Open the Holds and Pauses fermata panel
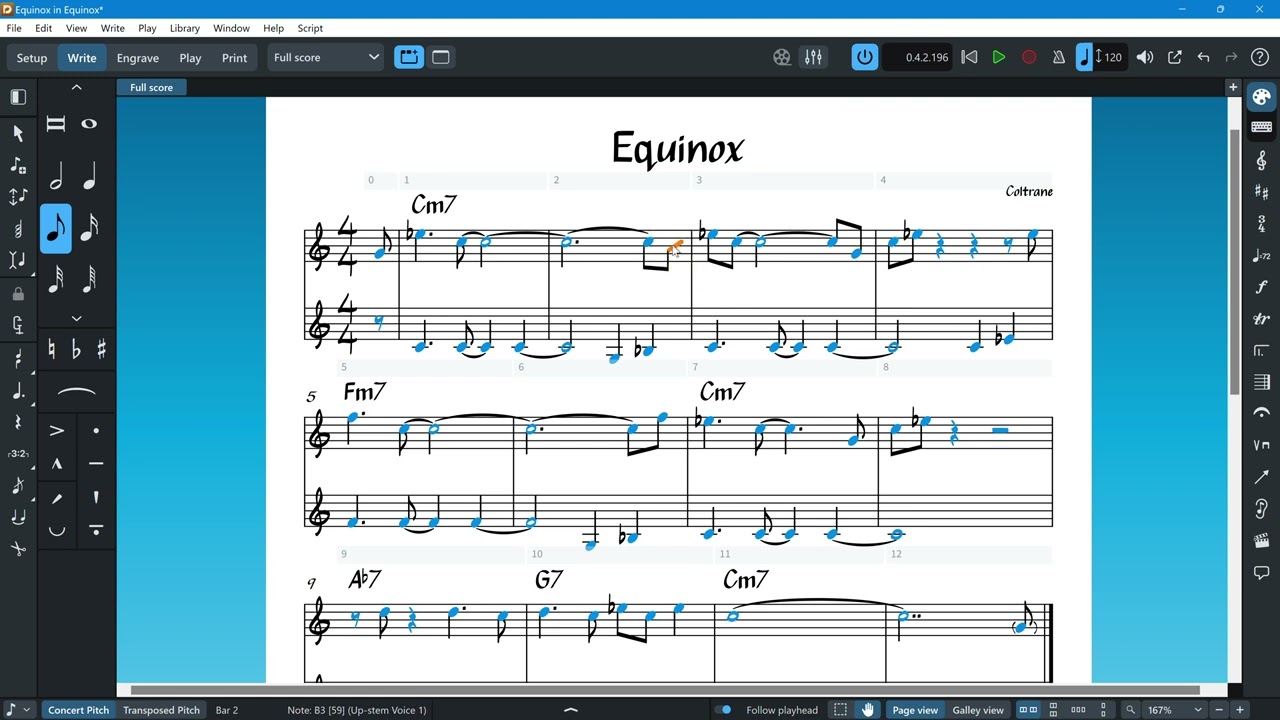Image resolution: width=1280 pixels, height=720 pixels. coord(1261,414)
